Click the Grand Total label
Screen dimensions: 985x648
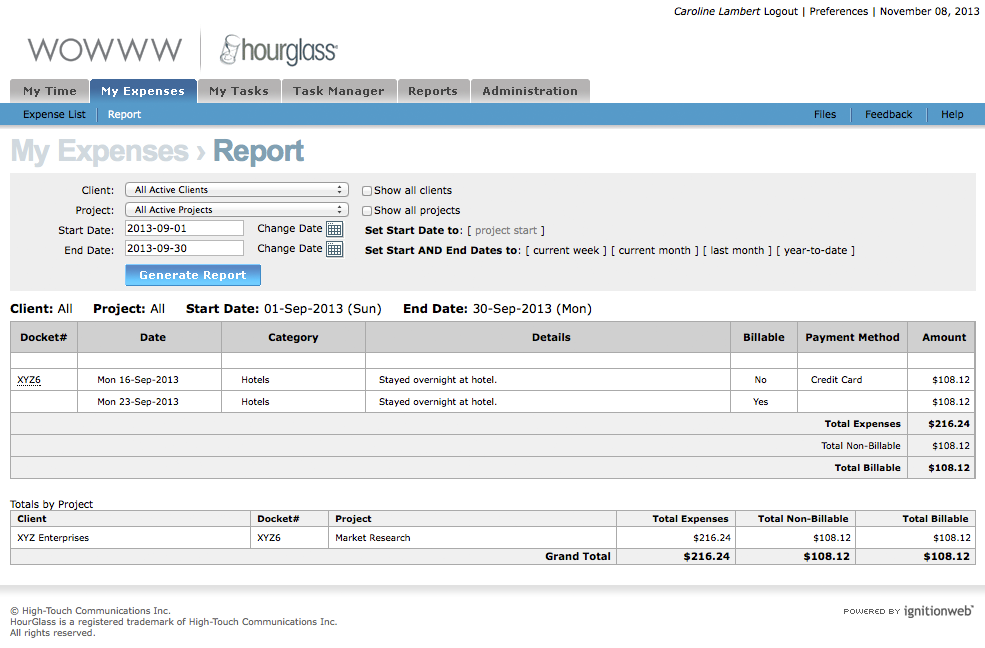(x=577, y=556)
